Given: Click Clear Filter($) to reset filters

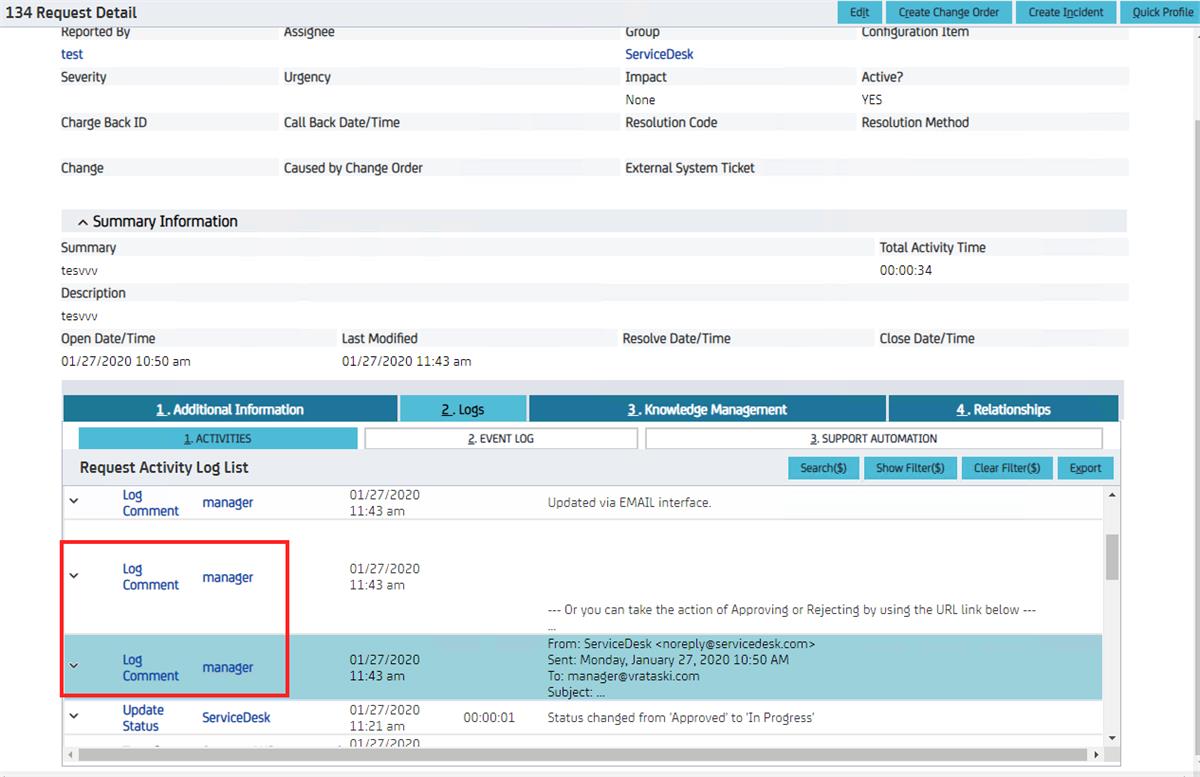Looking at the screenshot, I should coord(1006,467).
